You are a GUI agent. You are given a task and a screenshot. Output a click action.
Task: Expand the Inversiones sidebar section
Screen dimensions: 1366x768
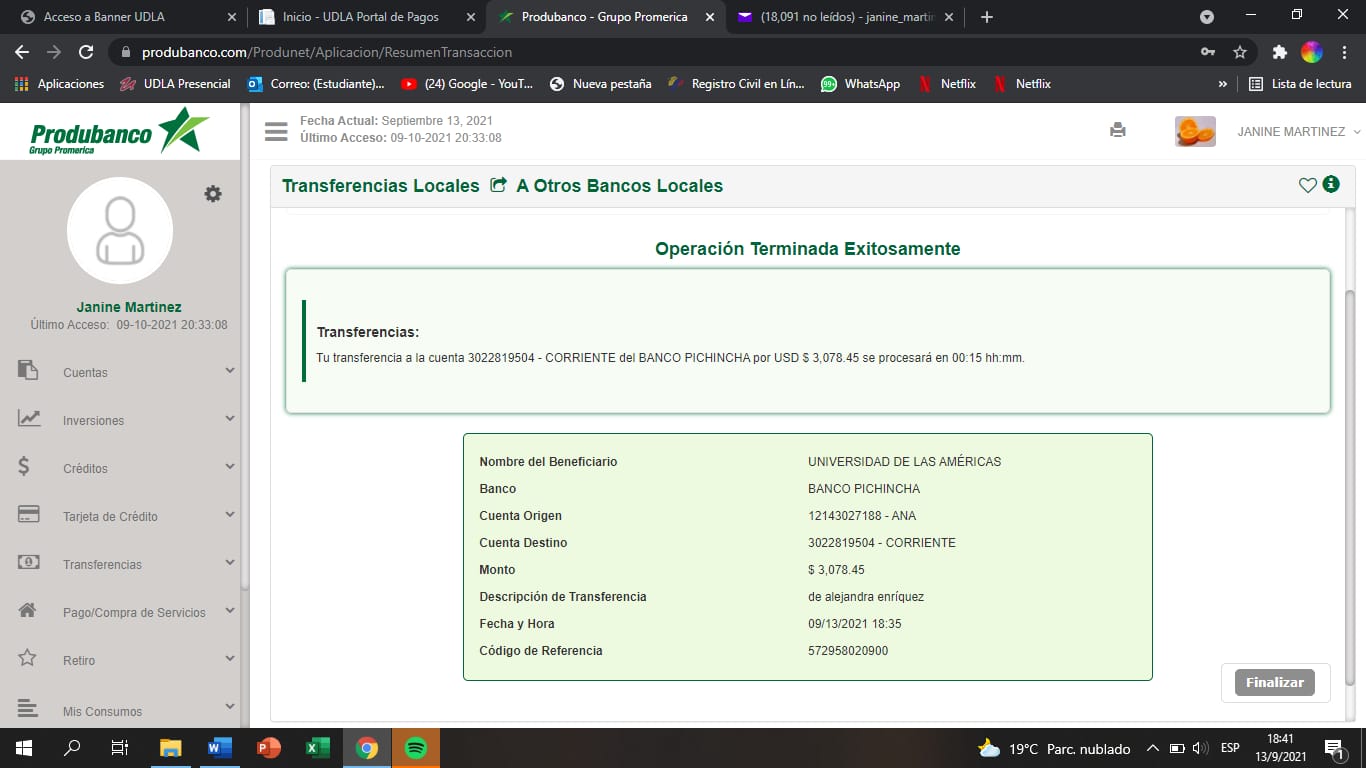[125, 420]
